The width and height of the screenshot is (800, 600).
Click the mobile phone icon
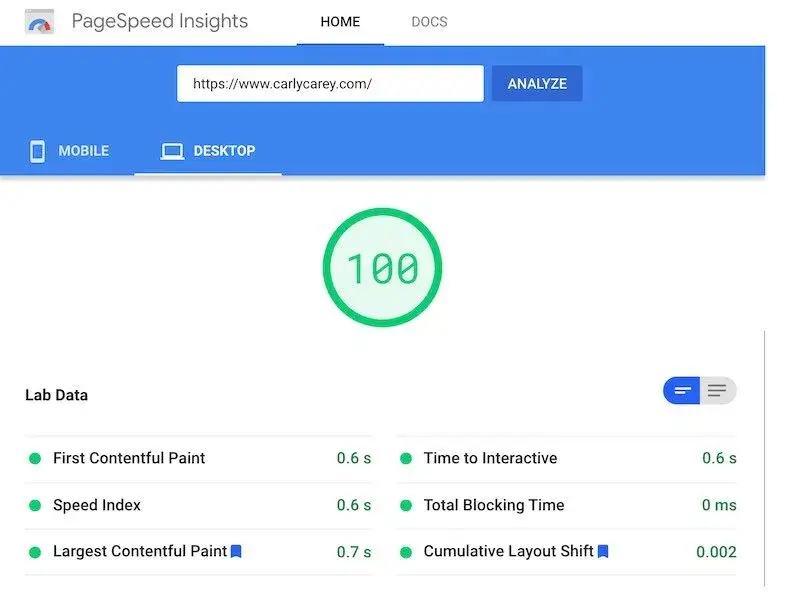point(37,151)
